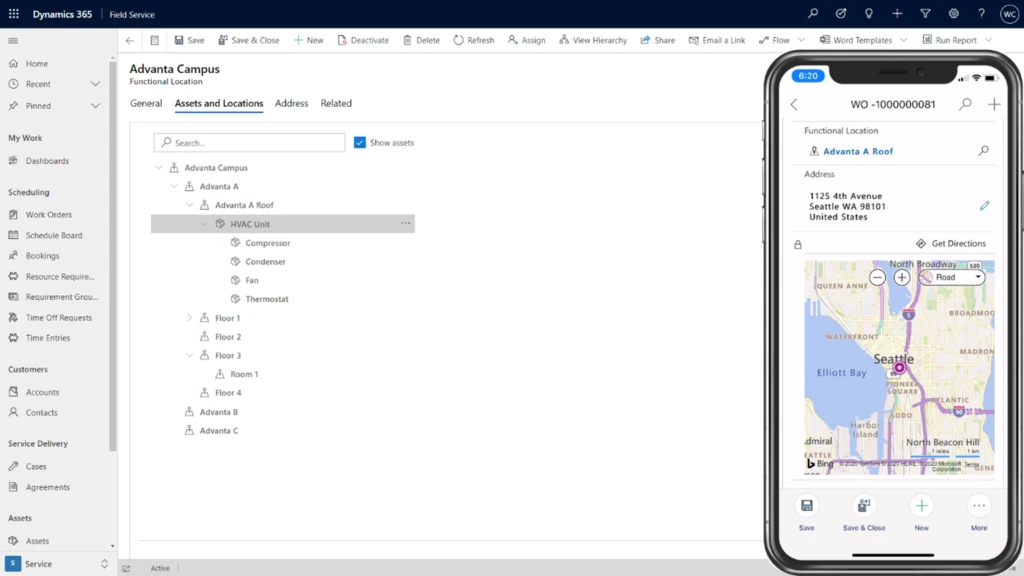Switch to the Address tab

pos(291,103)
